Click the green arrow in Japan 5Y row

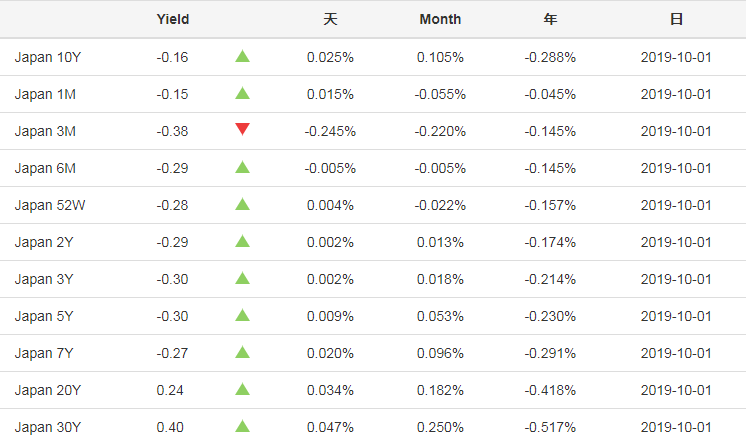242,316
